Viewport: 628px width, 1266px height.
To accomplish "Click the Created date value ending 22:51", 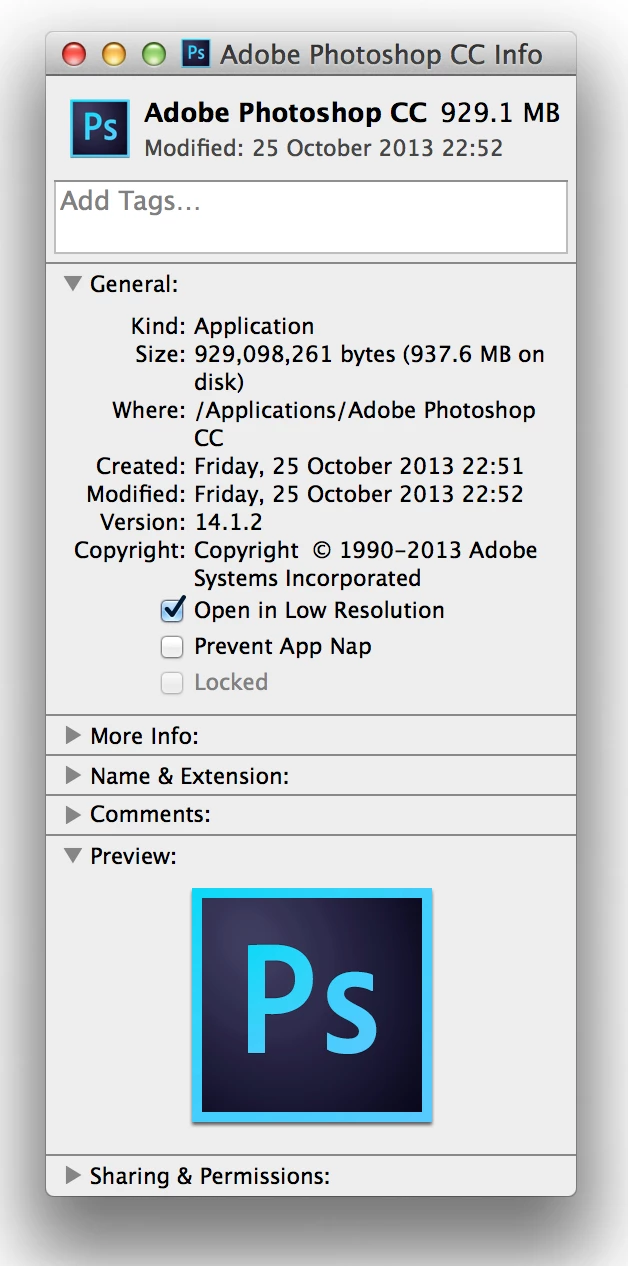I will click(358, 466).
